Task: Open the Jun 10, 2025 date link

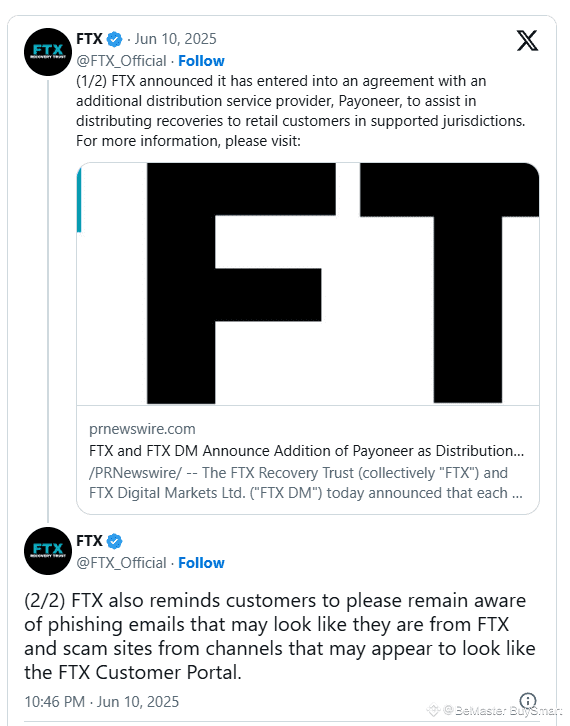Action: coord(175,39)
